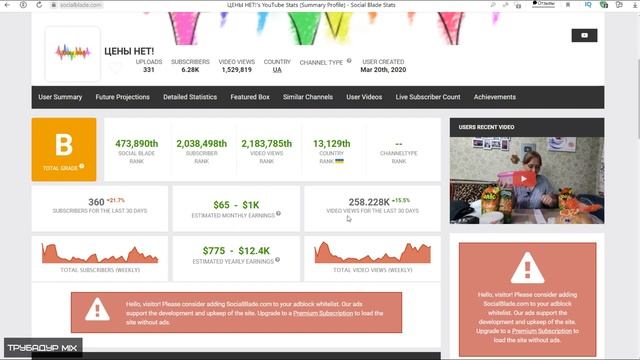This screenshot has width=640, height=360.
Task: Click the Mar 20th, 2020 user created date
Action: (383, 70)
